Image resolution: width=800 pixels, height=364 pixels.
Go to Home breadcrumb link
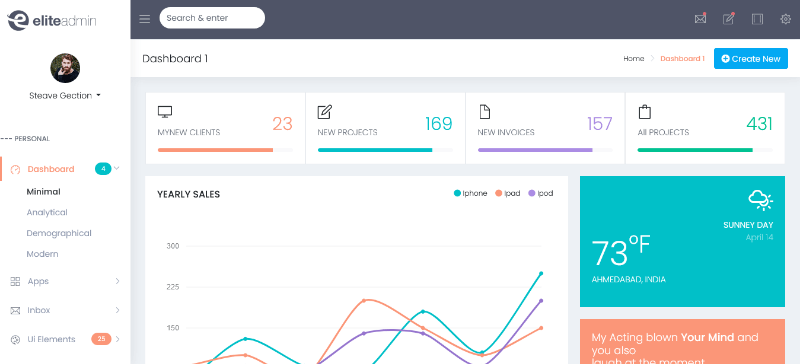(634, 59)
